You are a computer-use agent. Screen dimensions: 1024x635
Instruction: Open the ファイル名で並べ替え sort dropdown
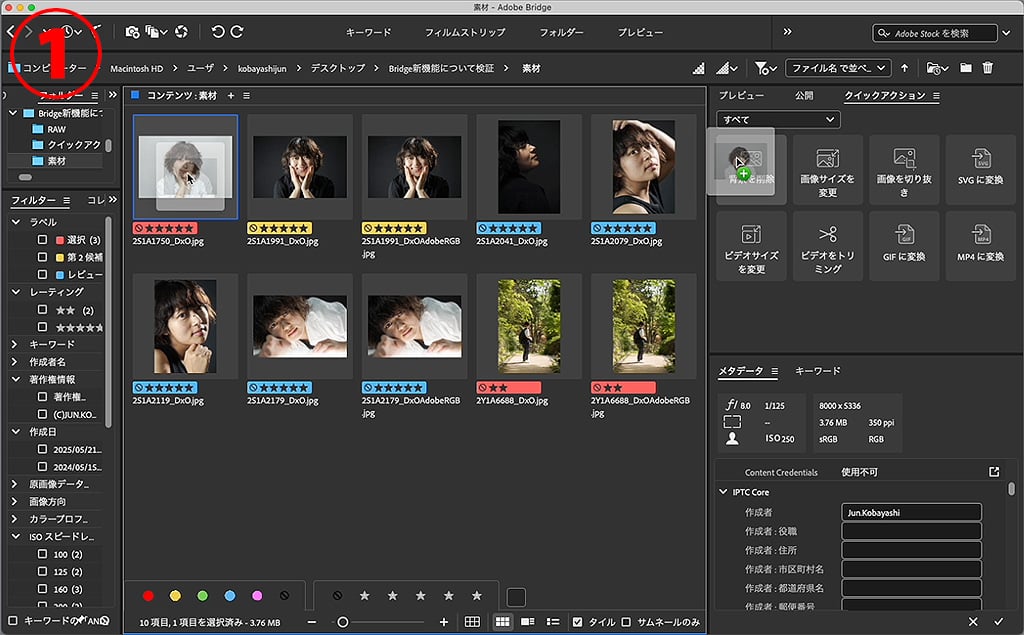838,68
